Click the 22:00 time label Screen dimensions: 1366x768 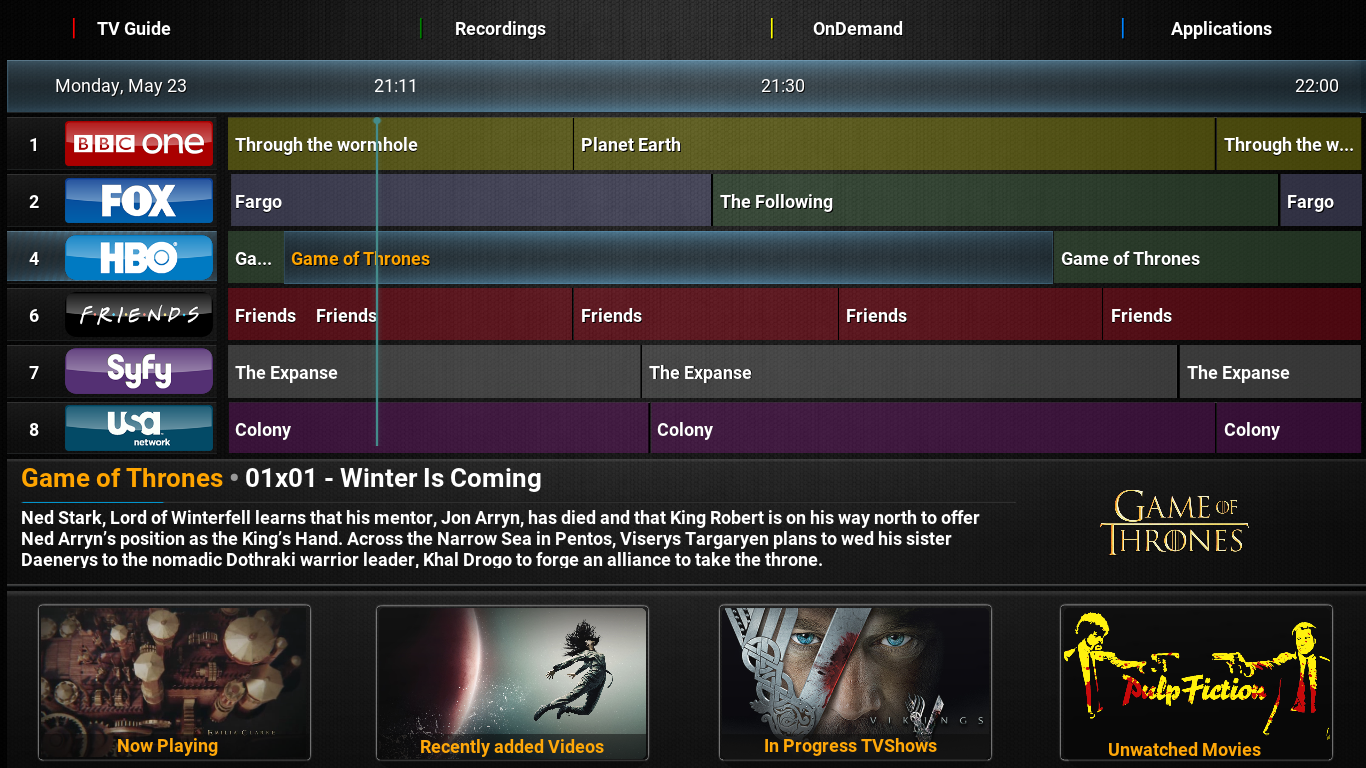click(1316, 86)
